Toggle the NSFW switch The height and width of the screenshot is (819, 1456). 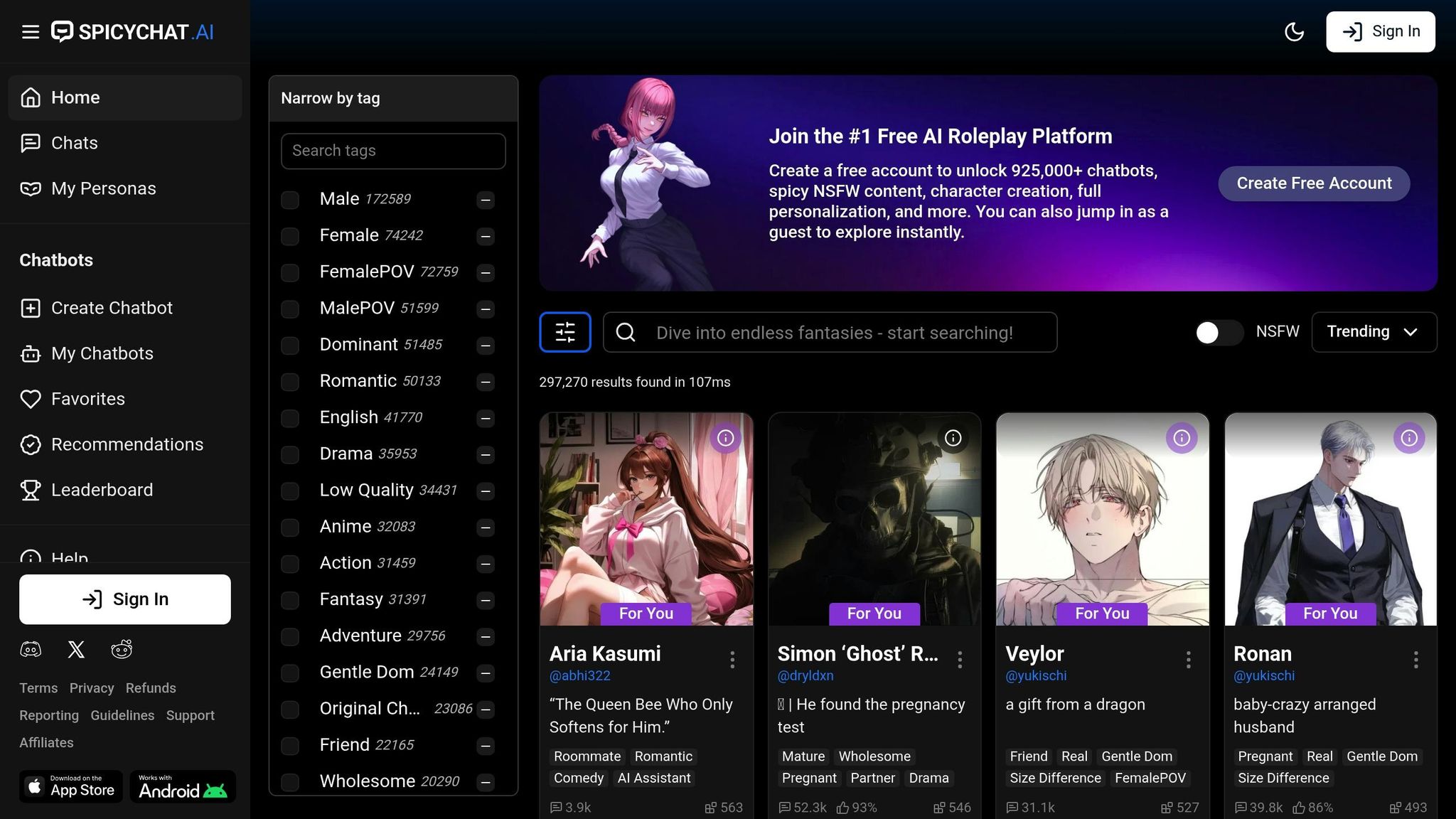[x=1219, y=332]
